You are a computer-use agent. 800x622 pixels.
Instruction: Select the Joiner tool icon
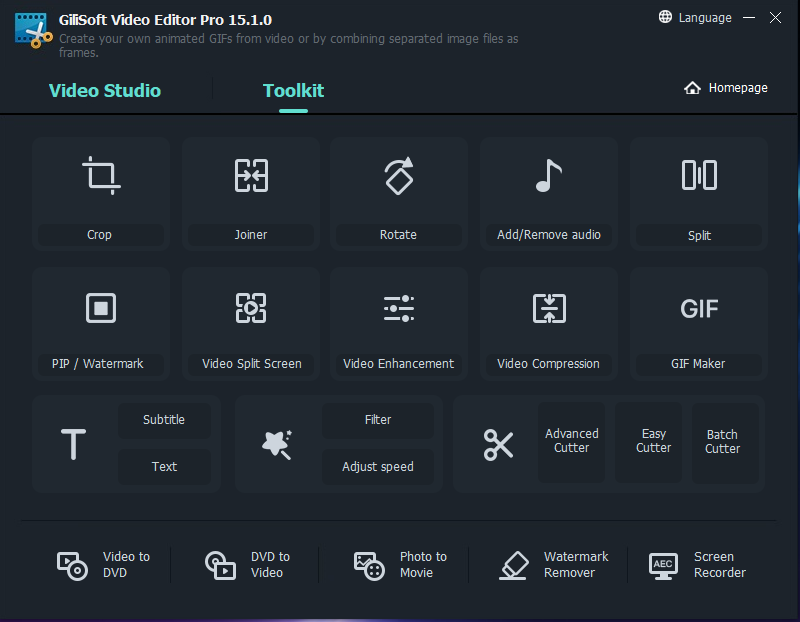click(x=251, y=176)
